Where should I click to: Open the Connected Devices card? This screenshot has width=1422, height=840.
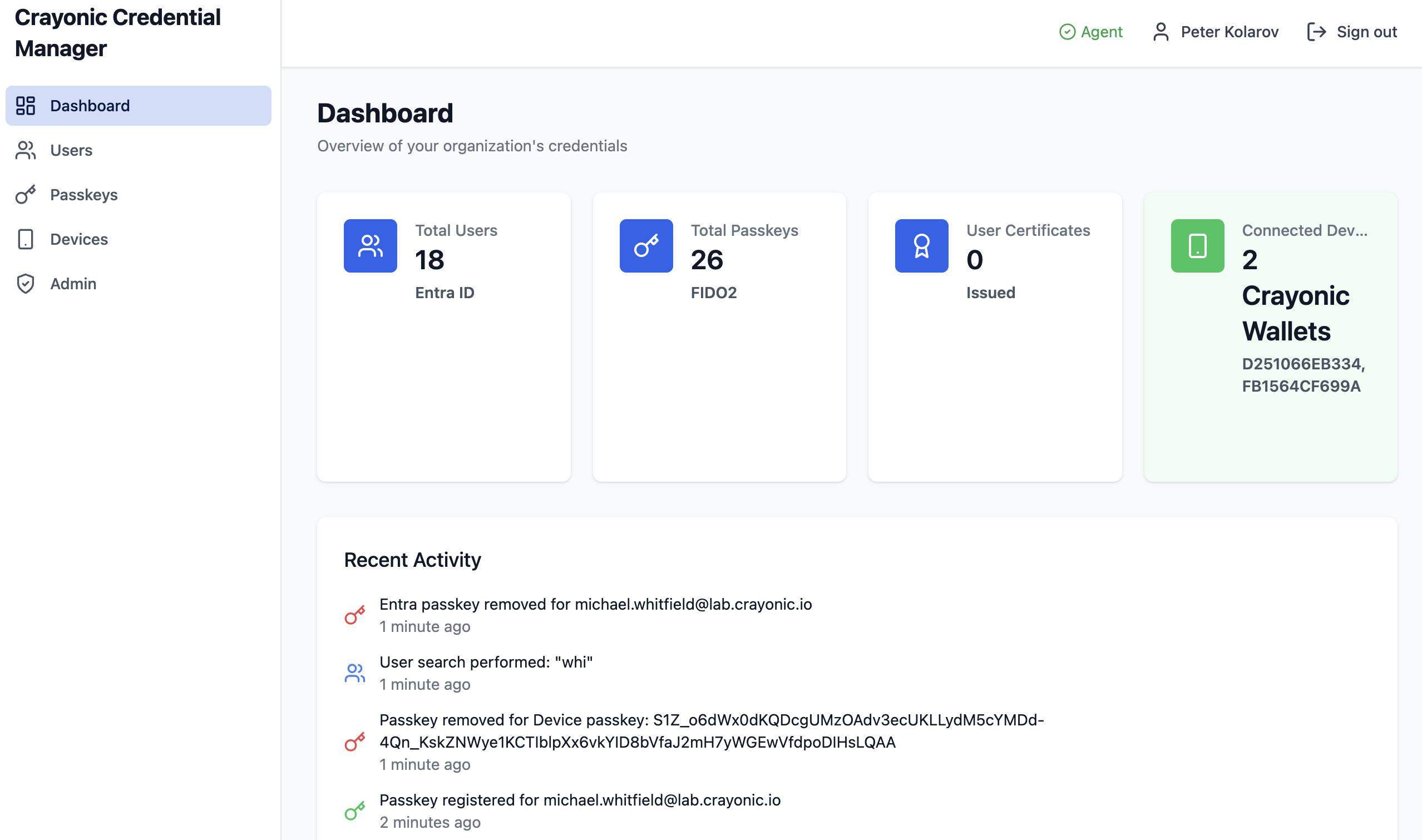point(1270,337)
